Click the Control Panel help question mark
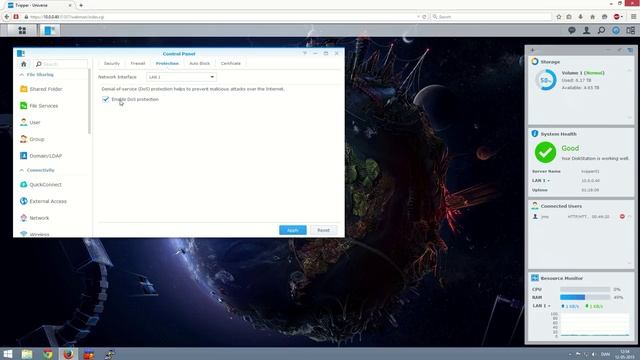Screen dimensions: 640x360 tap(304, 53)
